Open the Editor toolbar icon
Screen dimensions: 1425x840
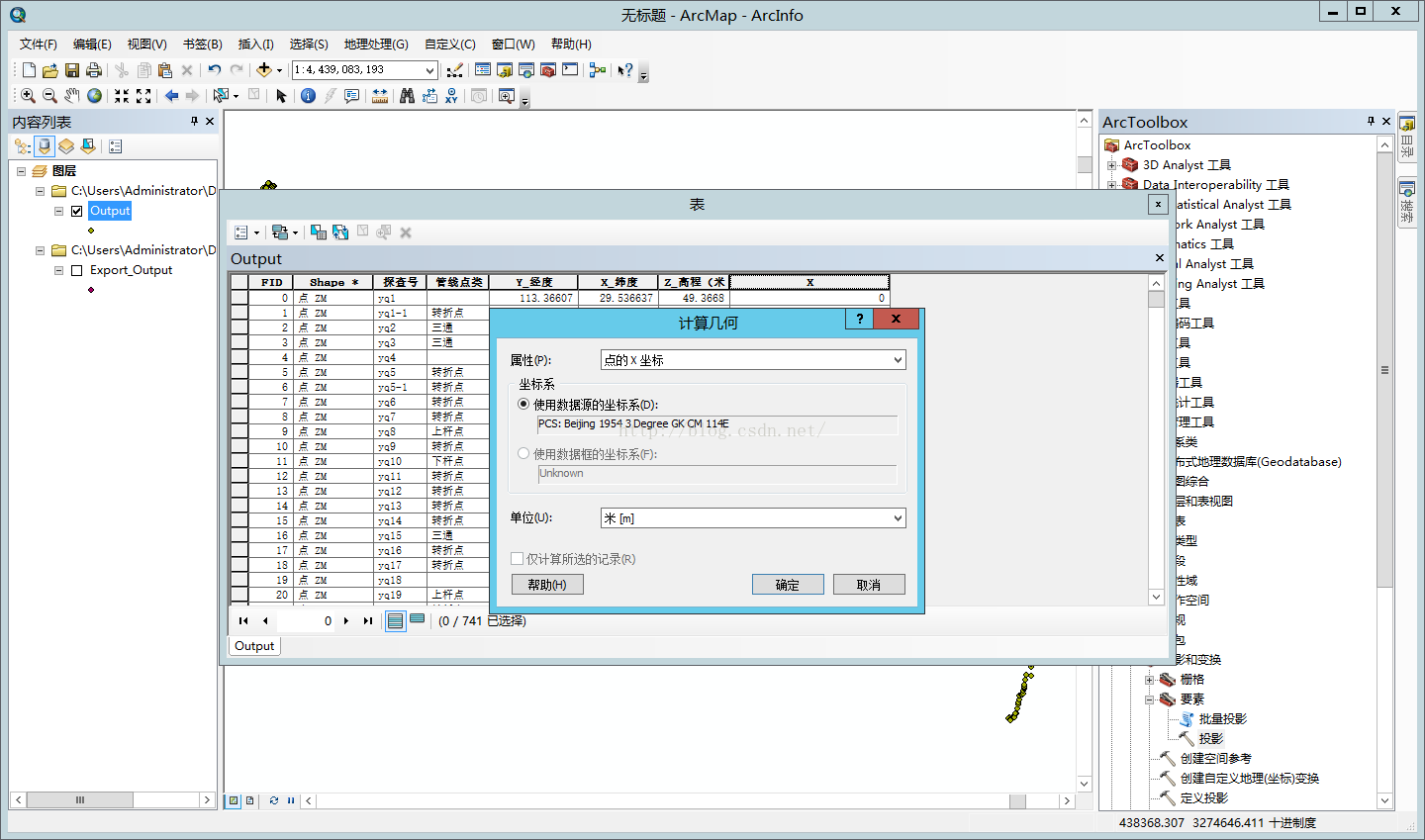click(x=454, y=70)
